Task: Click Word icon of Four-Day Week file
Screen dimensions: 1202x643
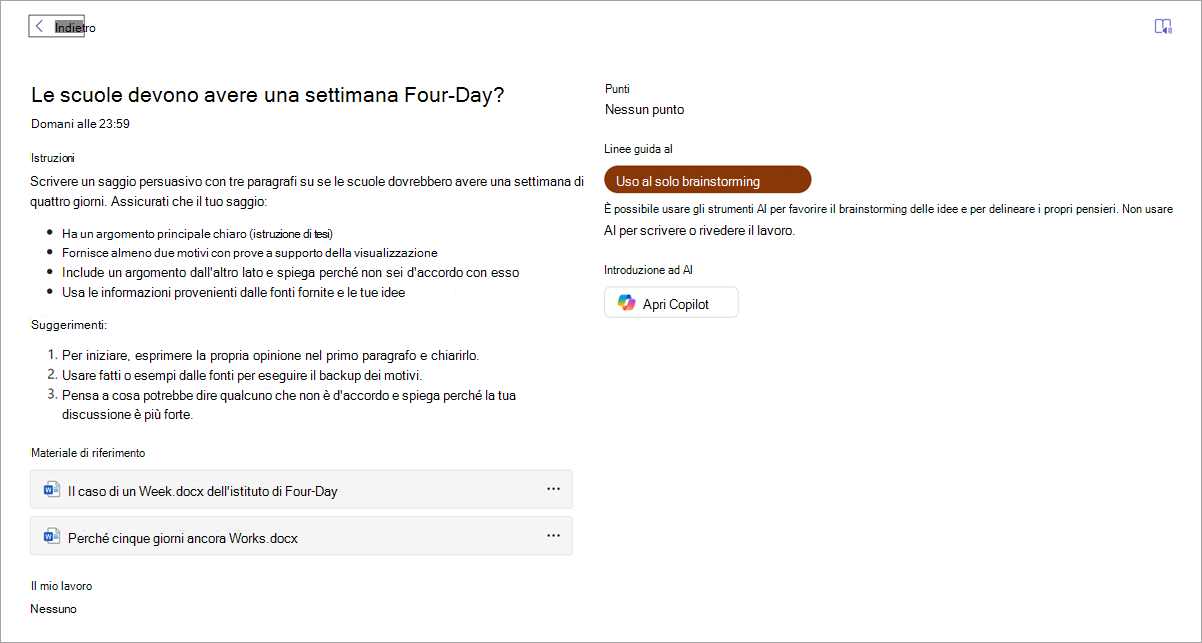Action: [52, 490]
